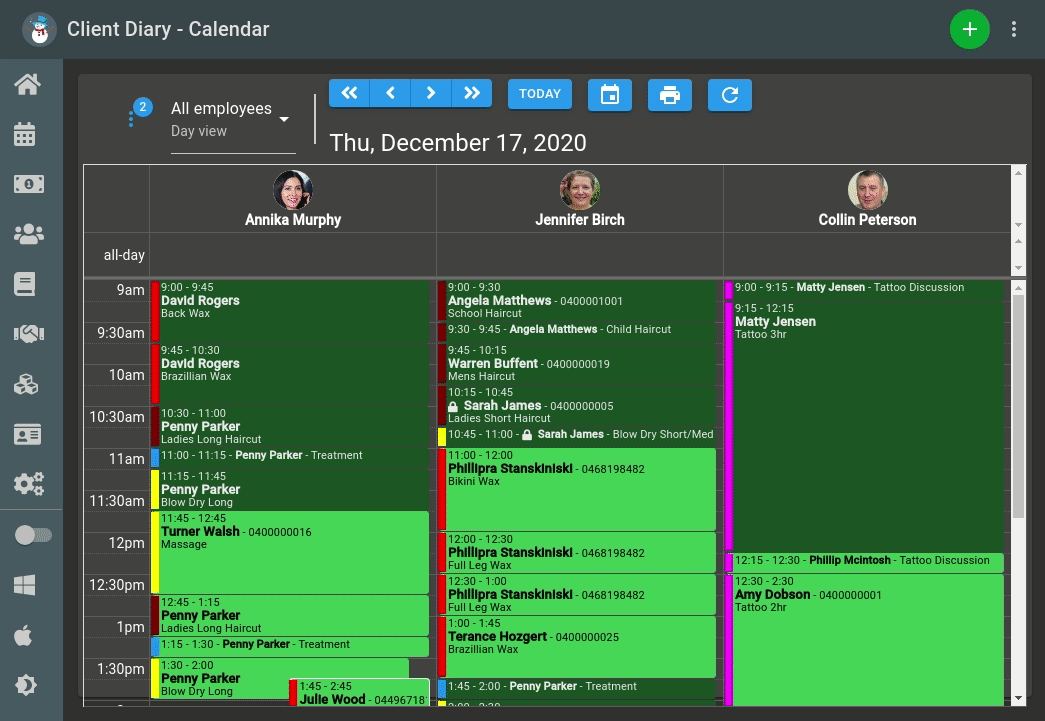The width and height of the screenshot is (1045, 721).
Task: Open the Home page from sidebar
Action: (x=28, y=85)
